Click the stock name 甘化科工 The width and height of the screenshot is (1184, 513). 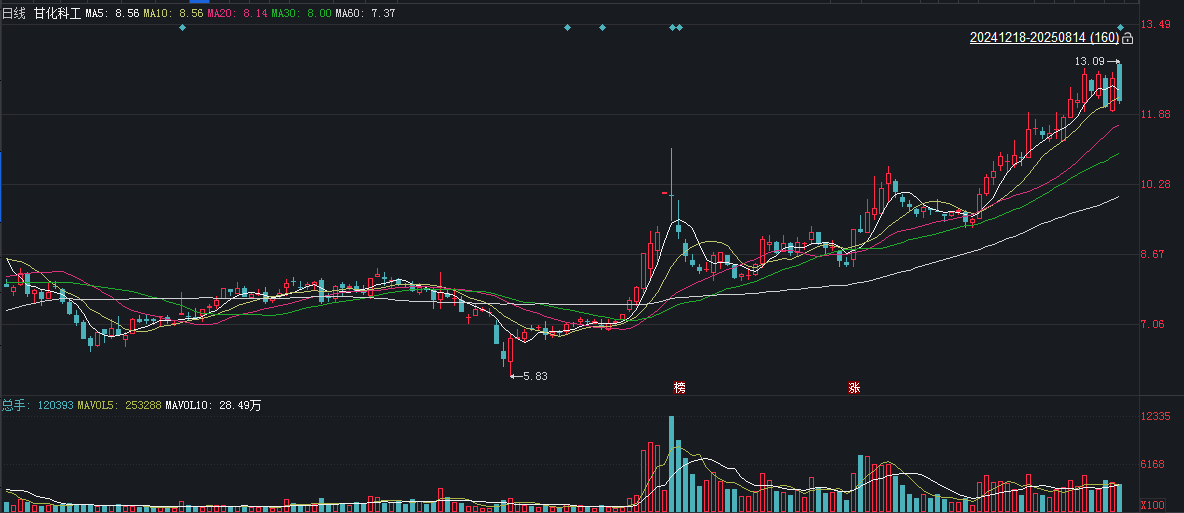(57, 14)
